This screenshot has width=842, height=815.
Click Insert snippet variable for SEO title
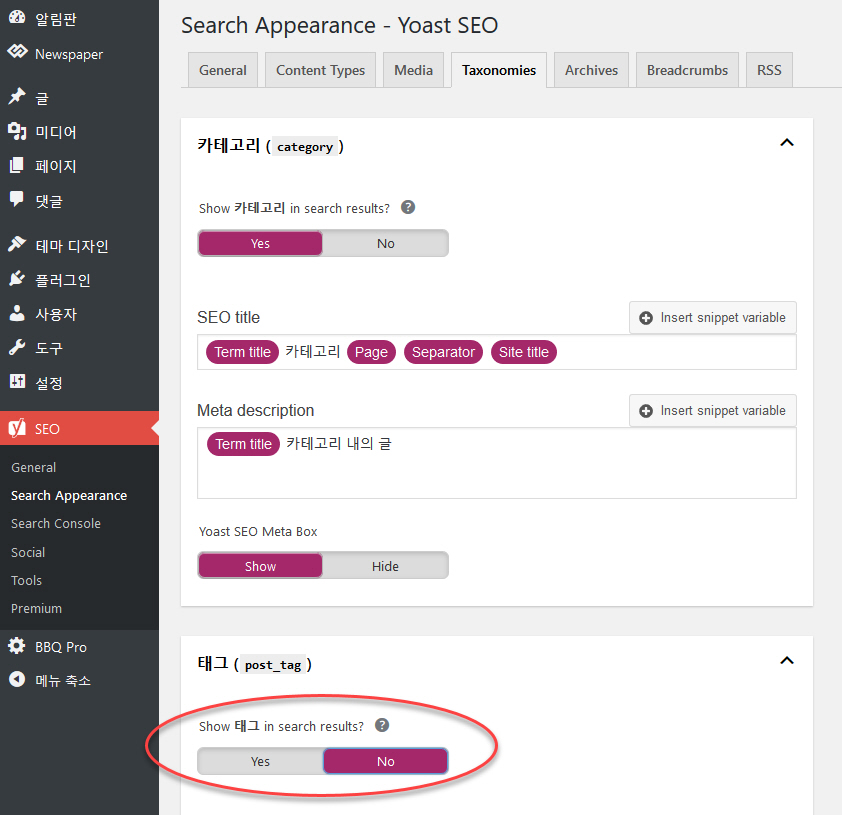click(713, 318)
